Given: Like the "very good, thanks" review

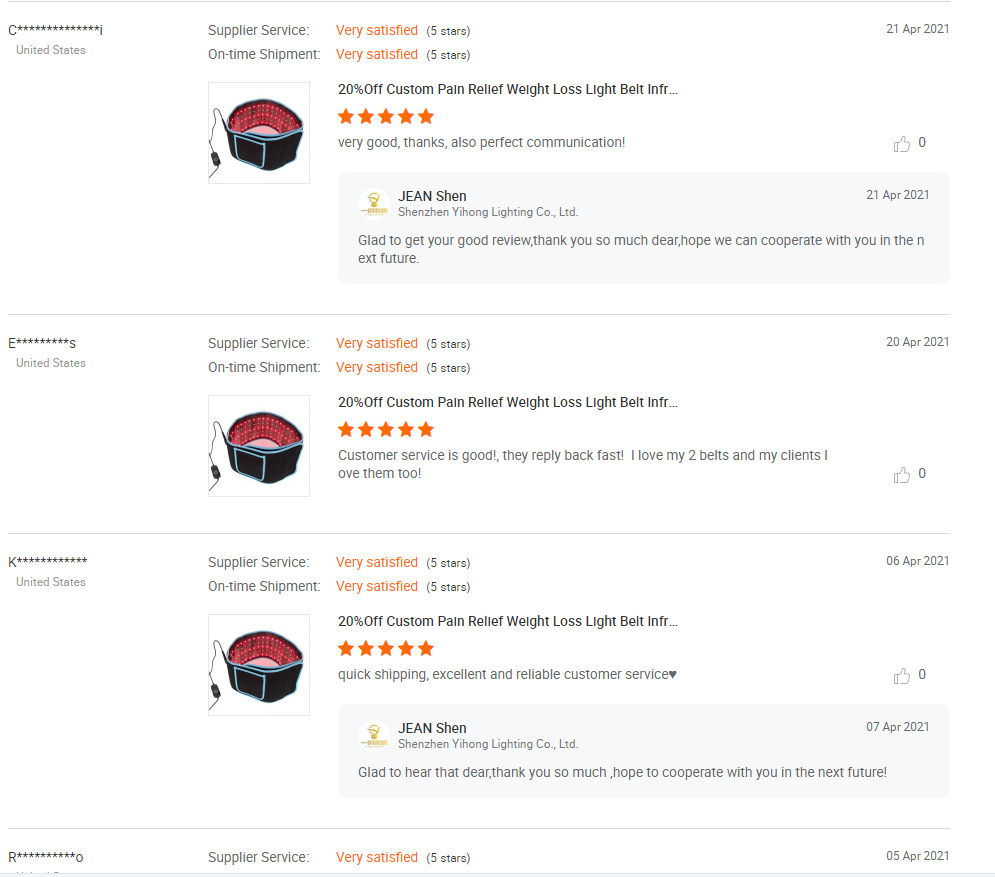Looking at the screenshot, I should pos(901,144).
